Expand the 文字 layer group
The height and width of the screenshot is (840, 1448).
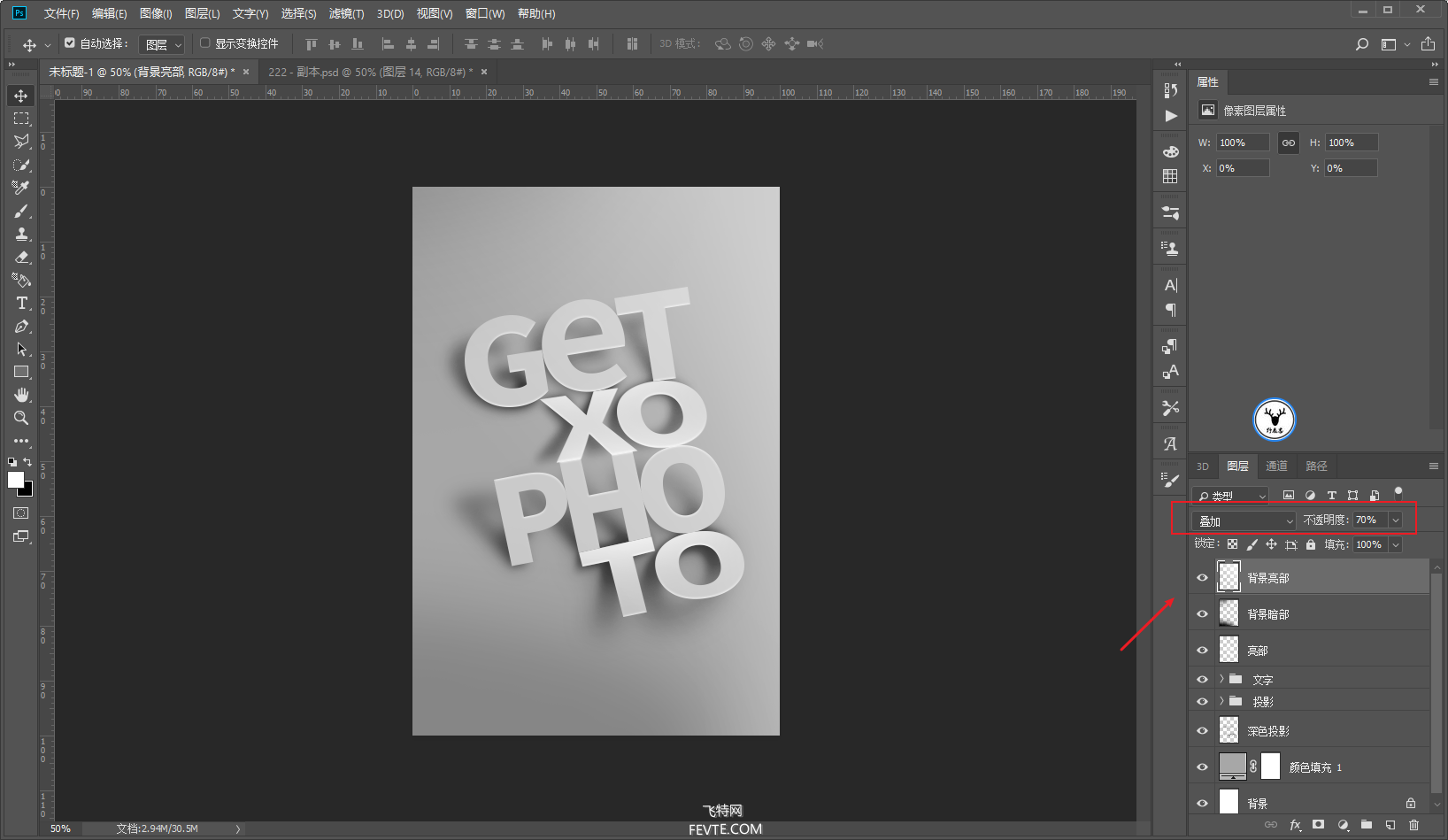[x=1221, y=679]
